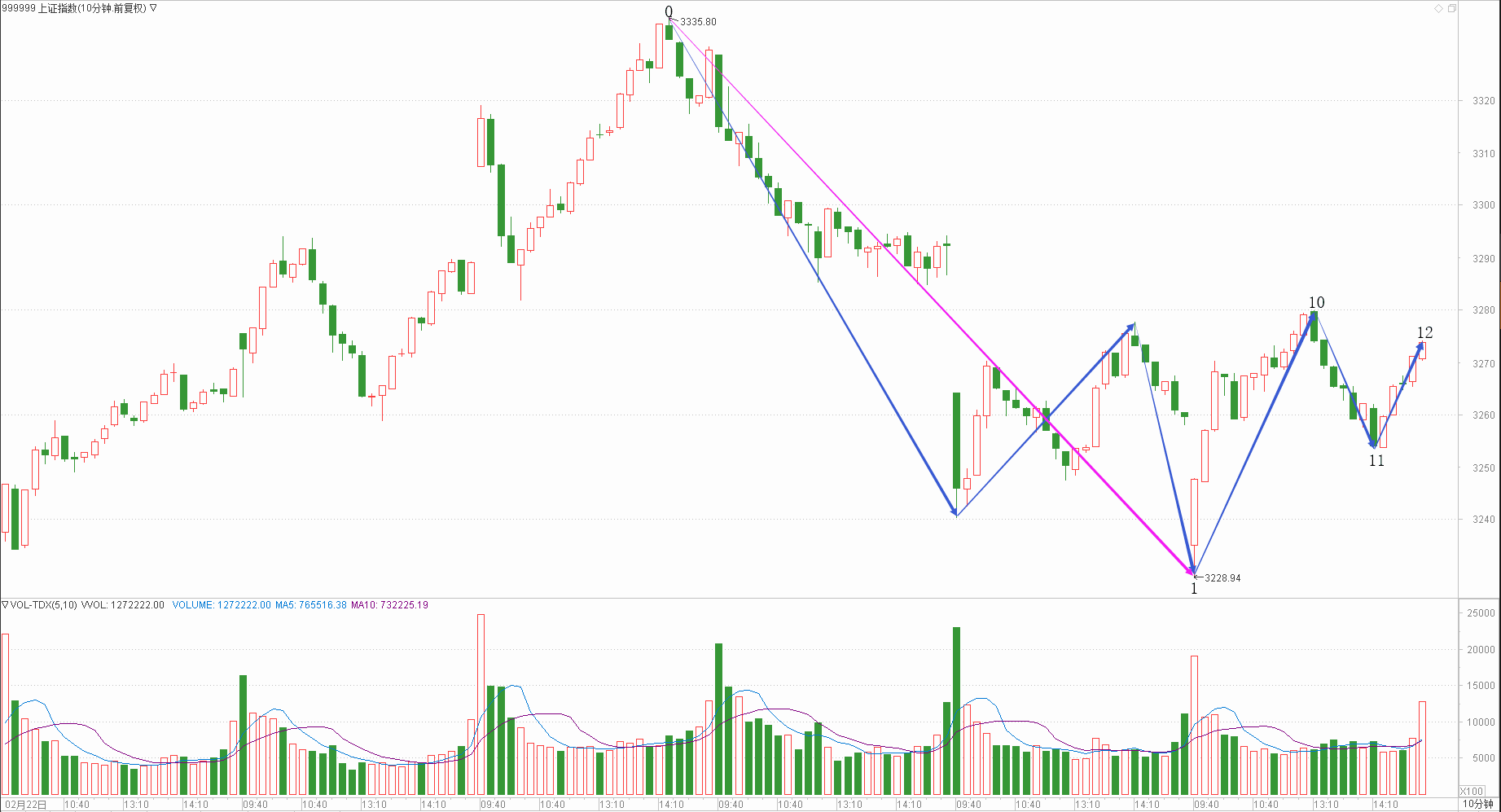Click the MA5 value label in volume panel
1501x812 pixels.
[x=310, y=605]
